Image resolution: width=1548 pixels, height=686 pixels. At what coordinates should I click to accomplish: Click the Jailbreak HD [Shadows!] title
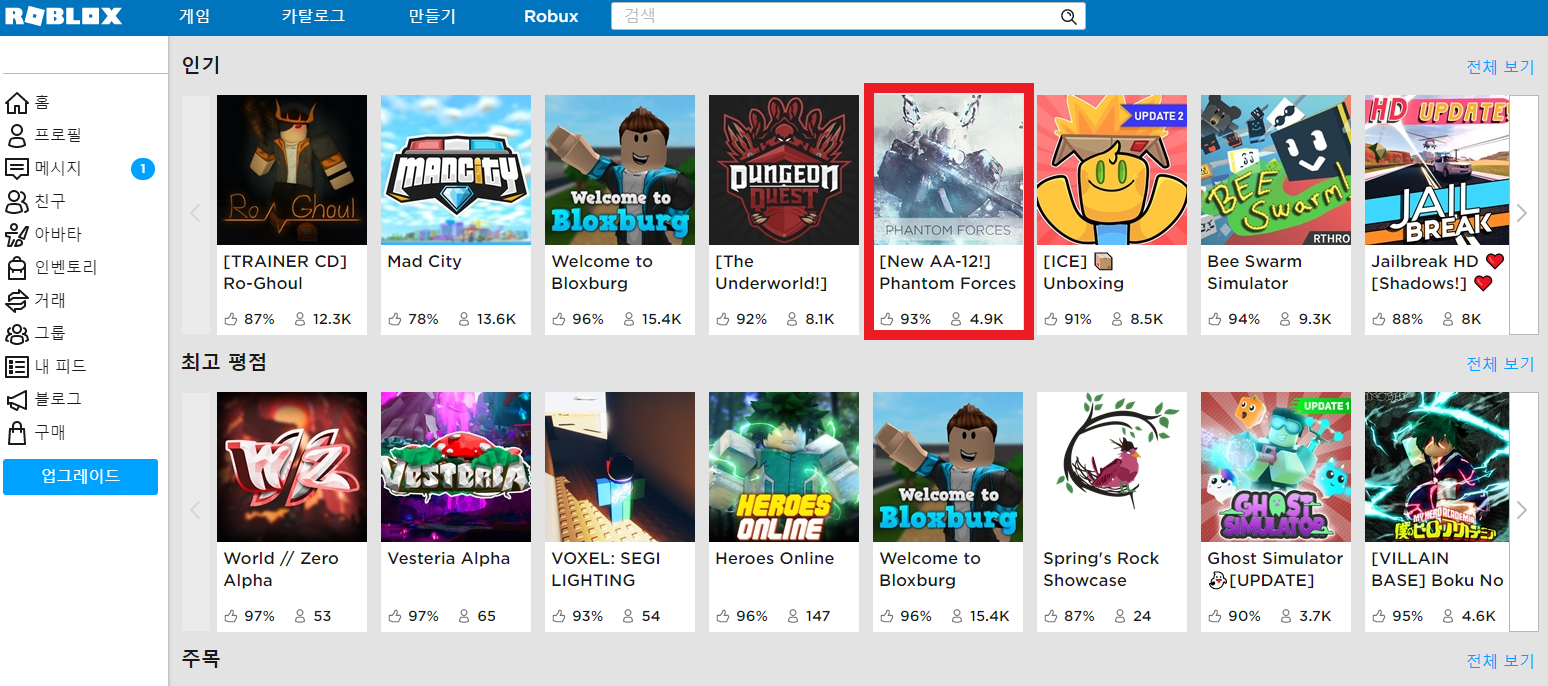(x=1438, y=272)
